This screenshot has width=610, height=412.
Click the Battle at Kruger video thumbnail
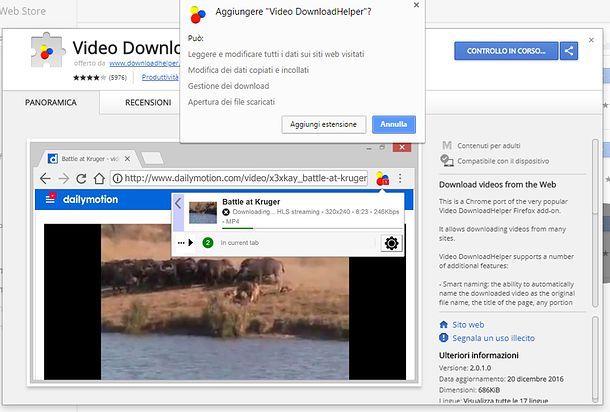click(x=203, y=212)
